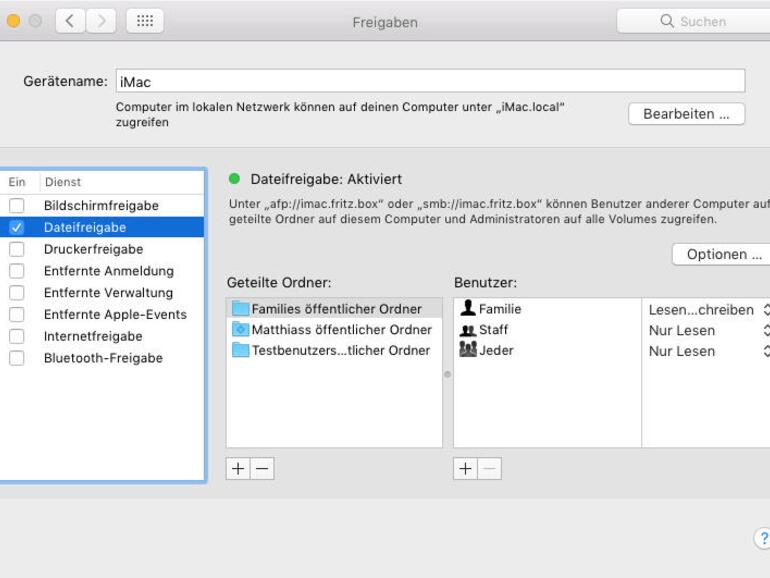The width and height of the screenshot is (770, 578).
Task: Enable the Internetfreigabe checkbox
Action: (x=17, y=336)
